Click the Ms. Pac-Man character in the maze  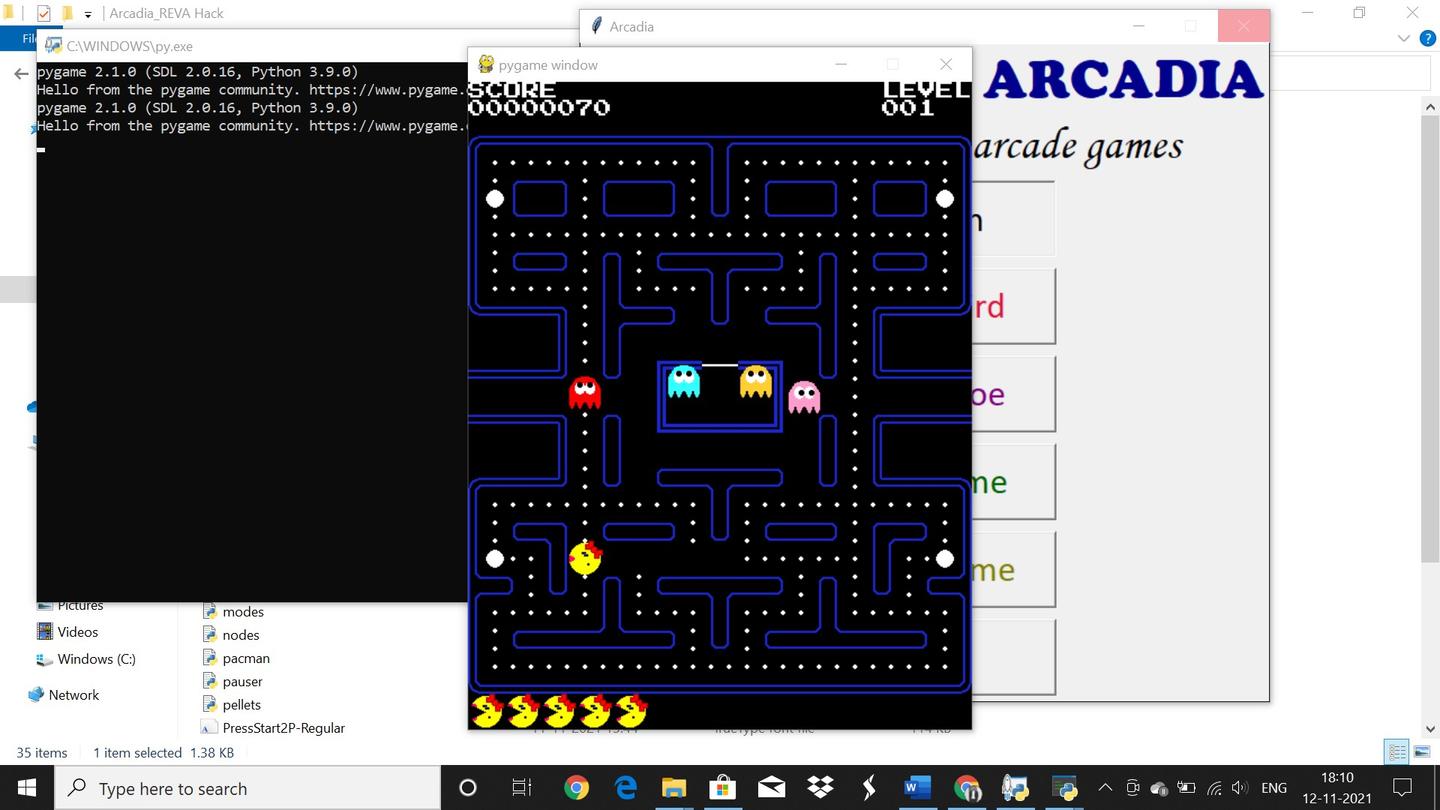point(585,558)
